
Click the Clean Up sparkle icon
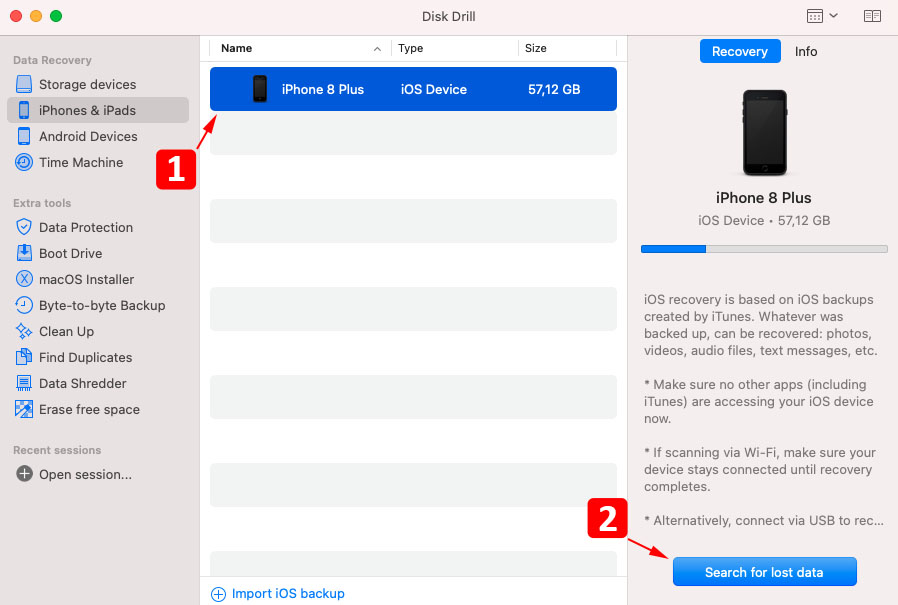coord(24,331)
